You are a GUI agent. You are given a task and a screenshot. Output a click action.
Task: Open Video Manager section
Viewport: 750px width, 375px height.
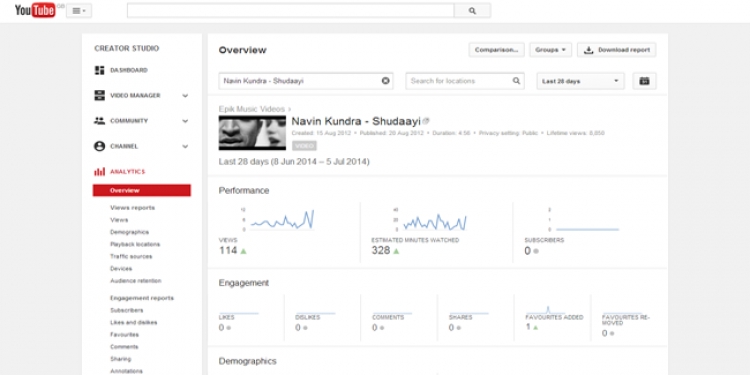pos(135,96)
